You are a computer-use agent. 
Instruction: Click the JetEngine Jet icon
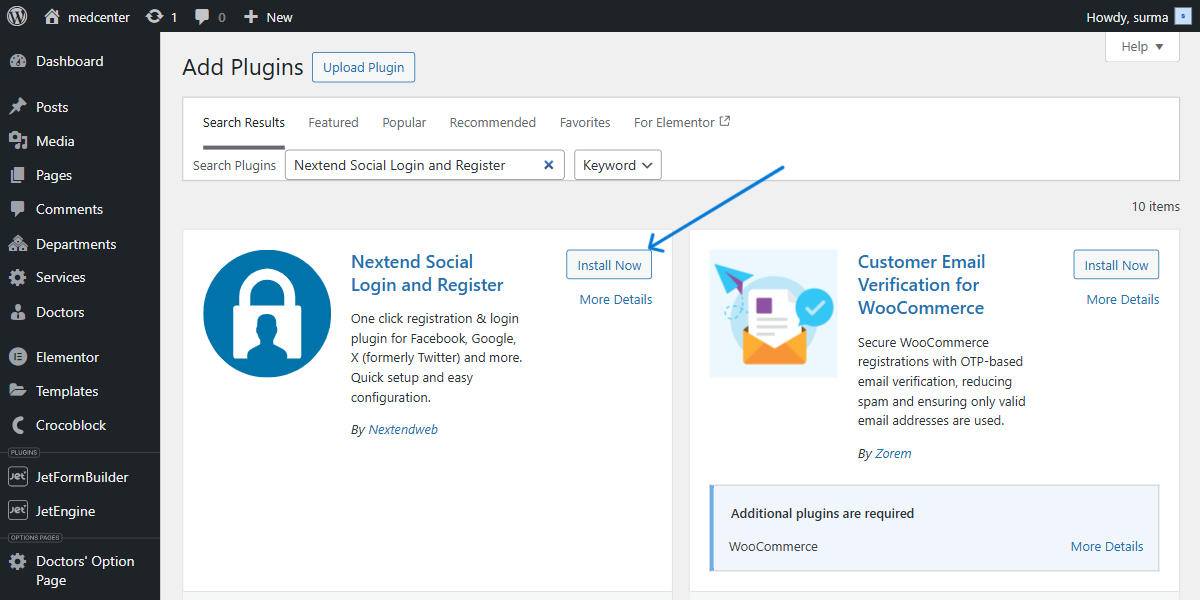point(17,511)
